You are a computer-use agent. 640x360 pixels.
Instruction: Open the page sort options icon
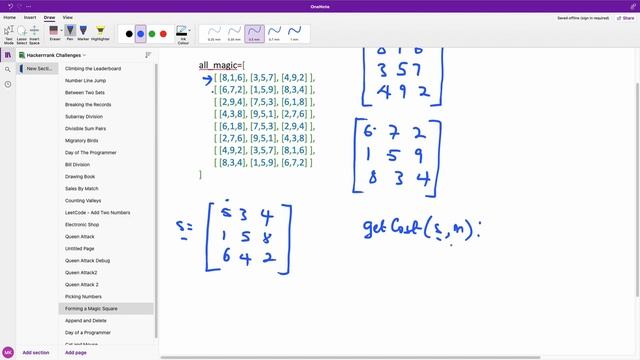[148, 55]
